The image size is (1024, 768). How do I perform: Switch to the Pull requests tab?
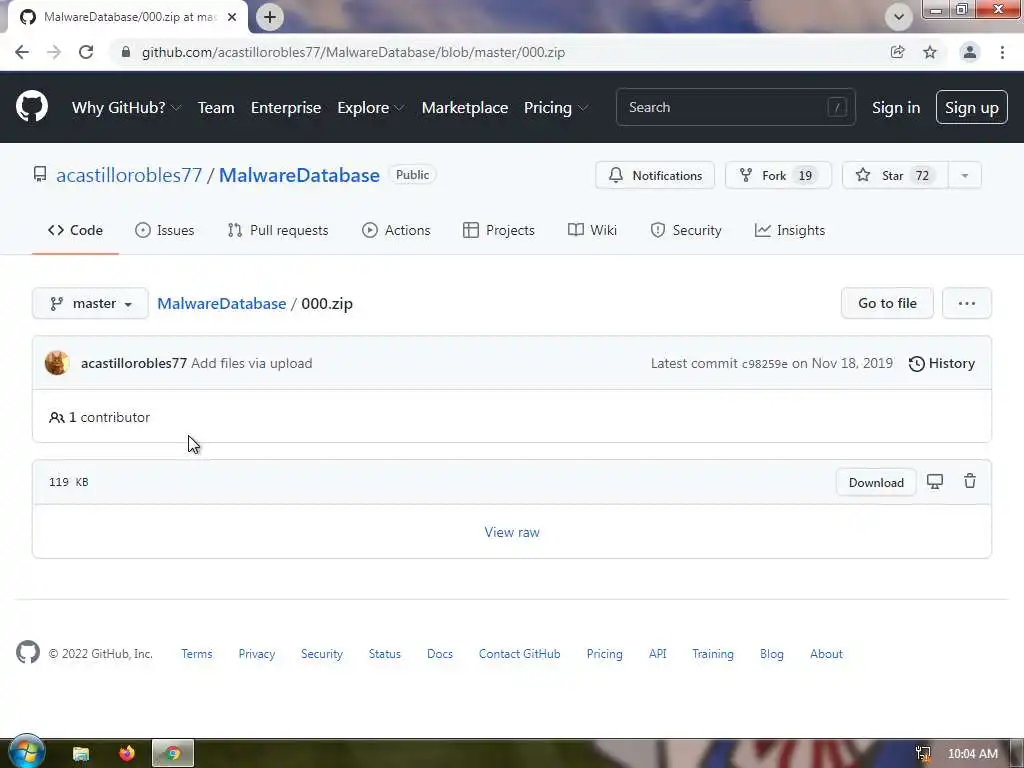coord(278,230)
